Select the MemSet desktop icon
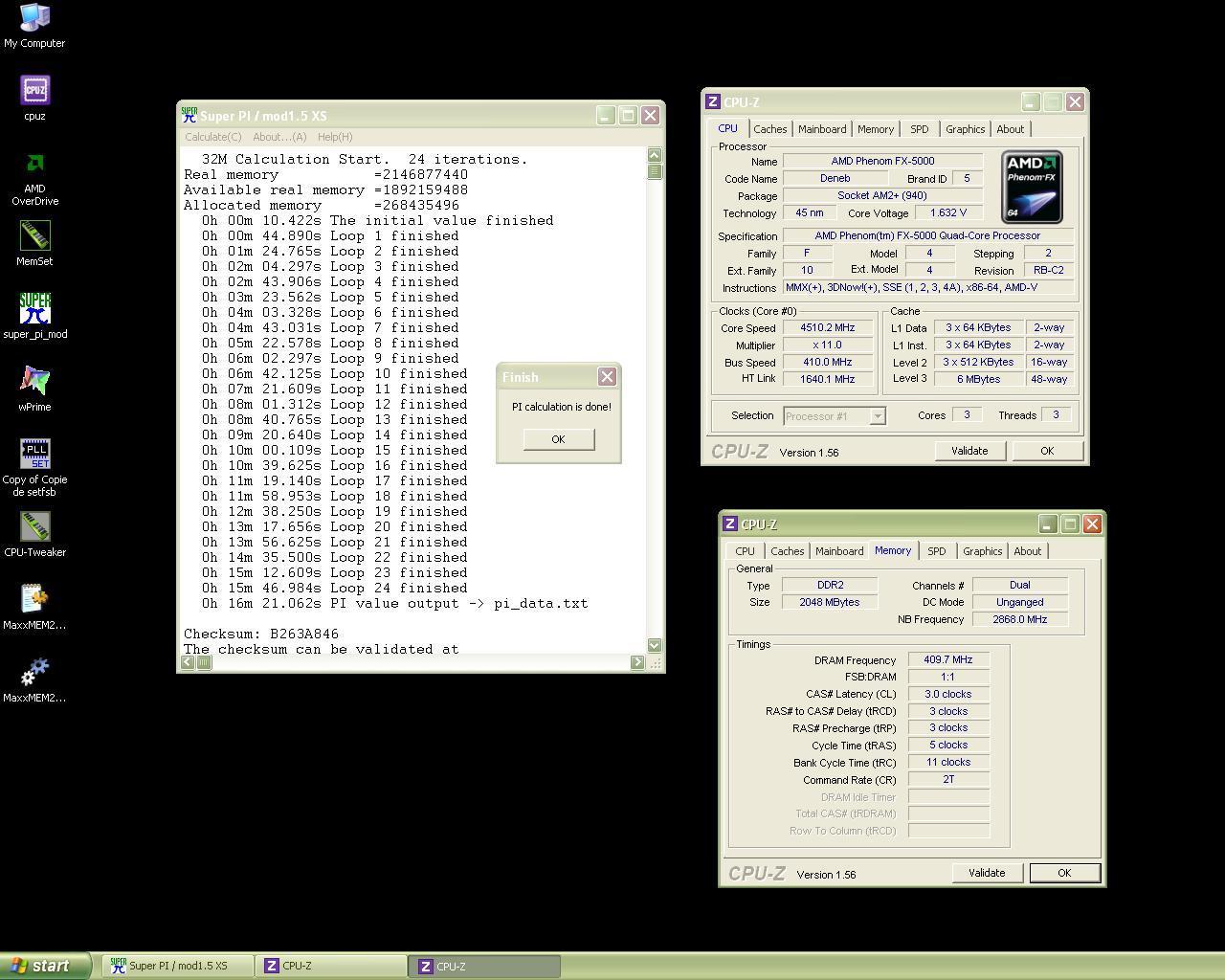Viewport: 1225px width, 980px height. pyautogui.click(x=34, y=244)
